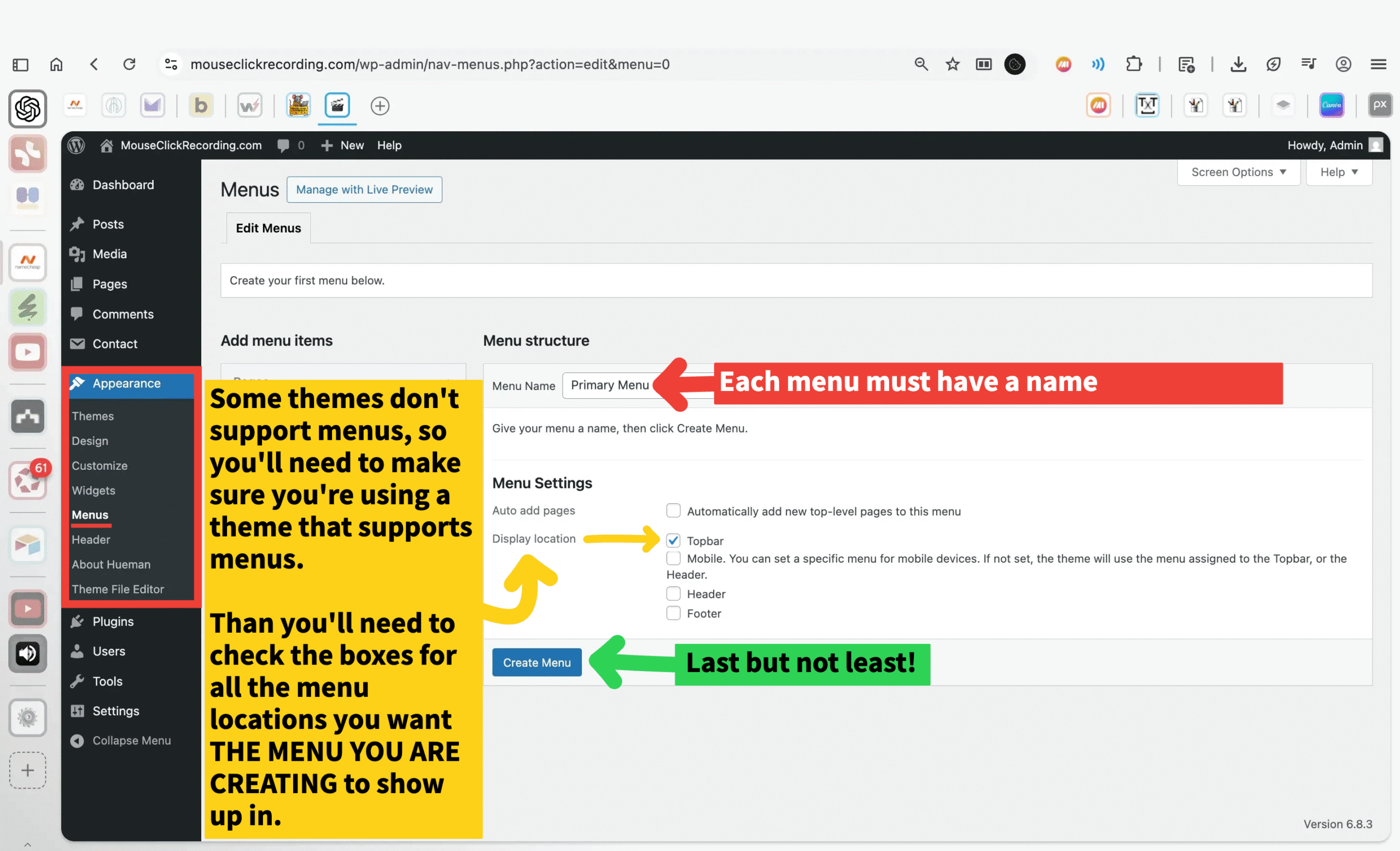The width and height of the screenshot is (1400, 851).
Task: Expand the Help dropdown panel
Action: tap(1338, 172)
